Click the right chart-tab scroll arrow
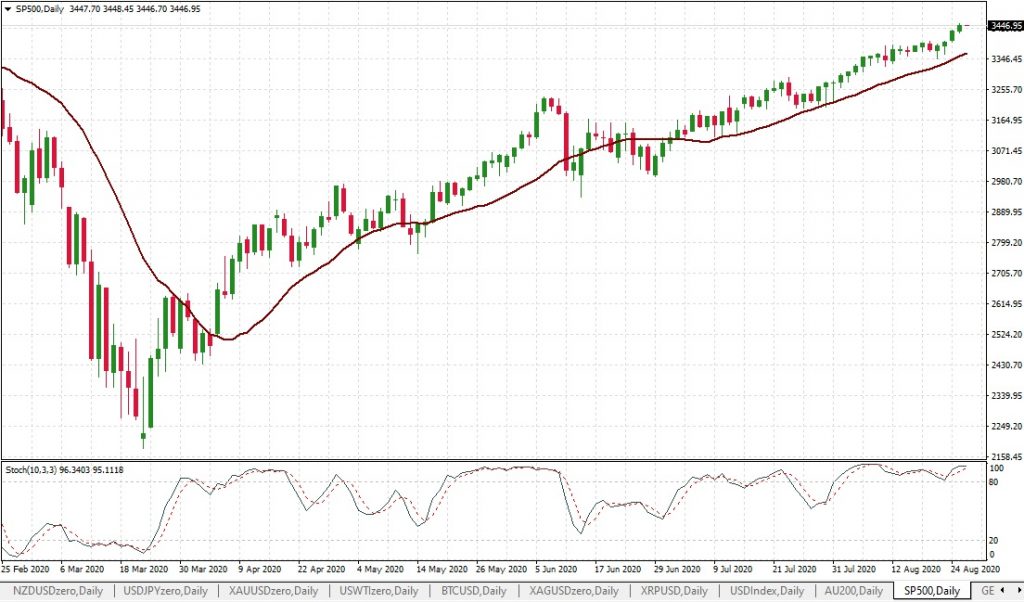 tap(1017, 591)
